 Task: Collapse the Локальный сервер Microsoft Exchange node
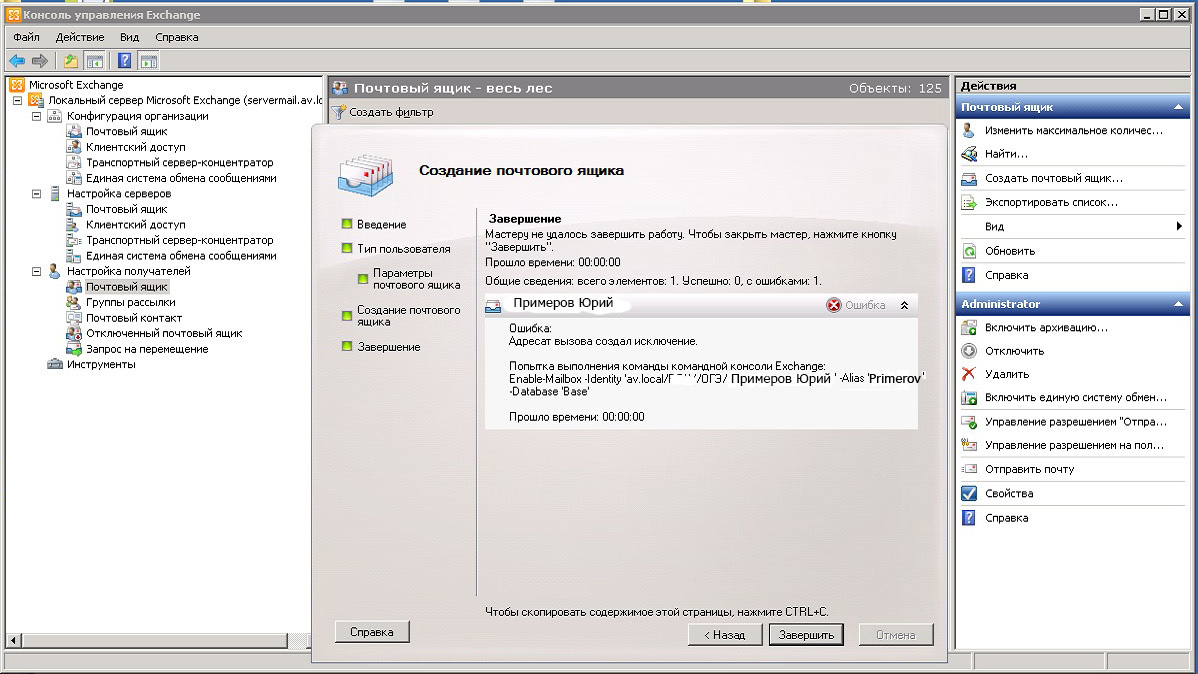coord(18,100)
